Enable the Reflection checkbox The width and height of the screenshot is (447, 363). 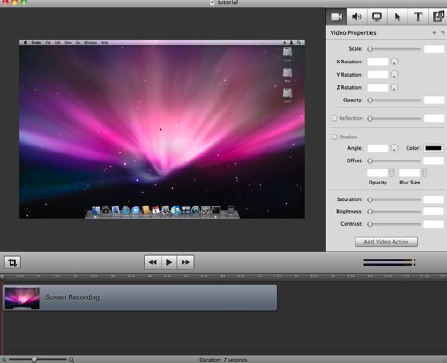point(334,118)
